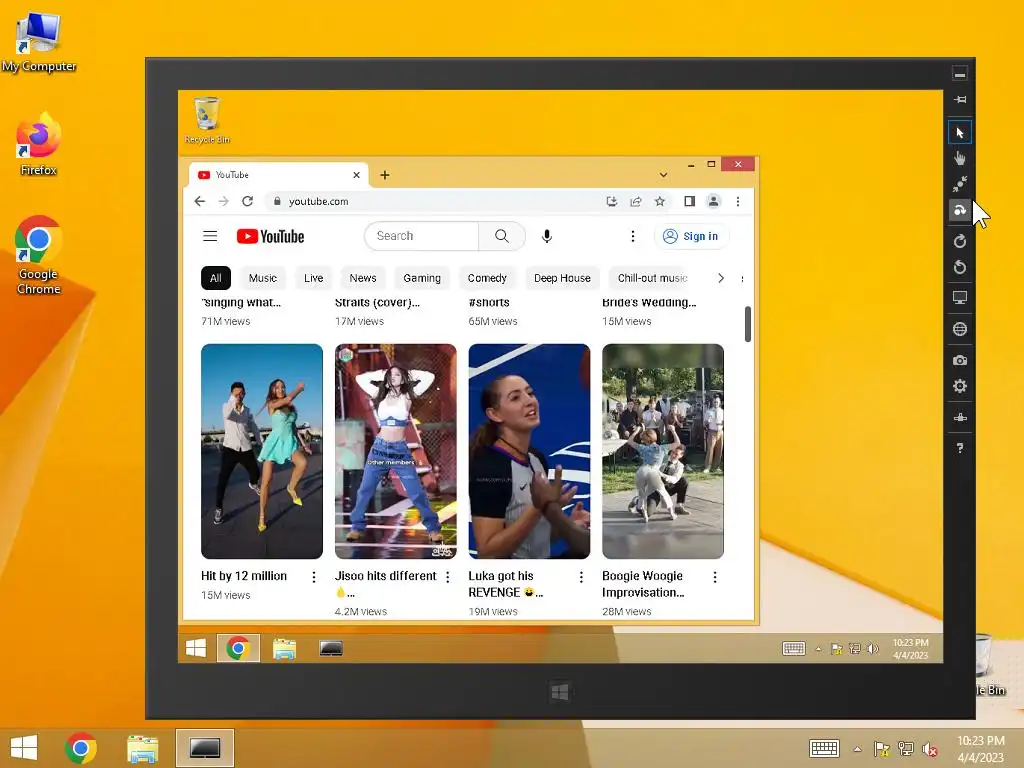Select the Chill-out music chip
This screenshot has width=1024, height=768.
[652, 278]
